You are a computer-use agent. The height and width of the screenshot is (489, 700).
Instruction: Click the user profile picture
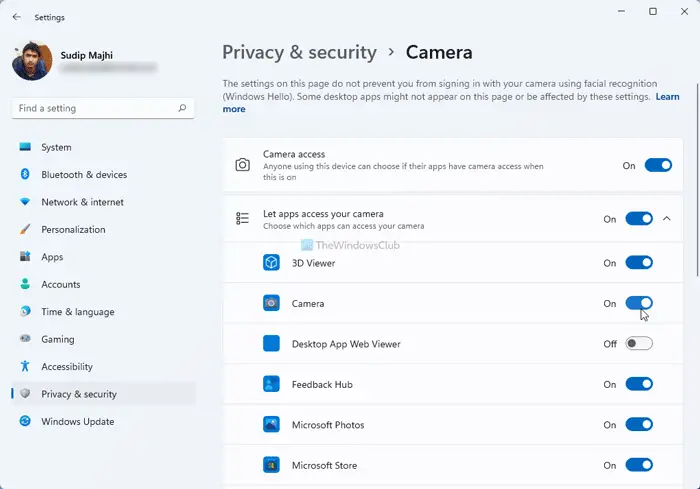[x=32, y=61]
